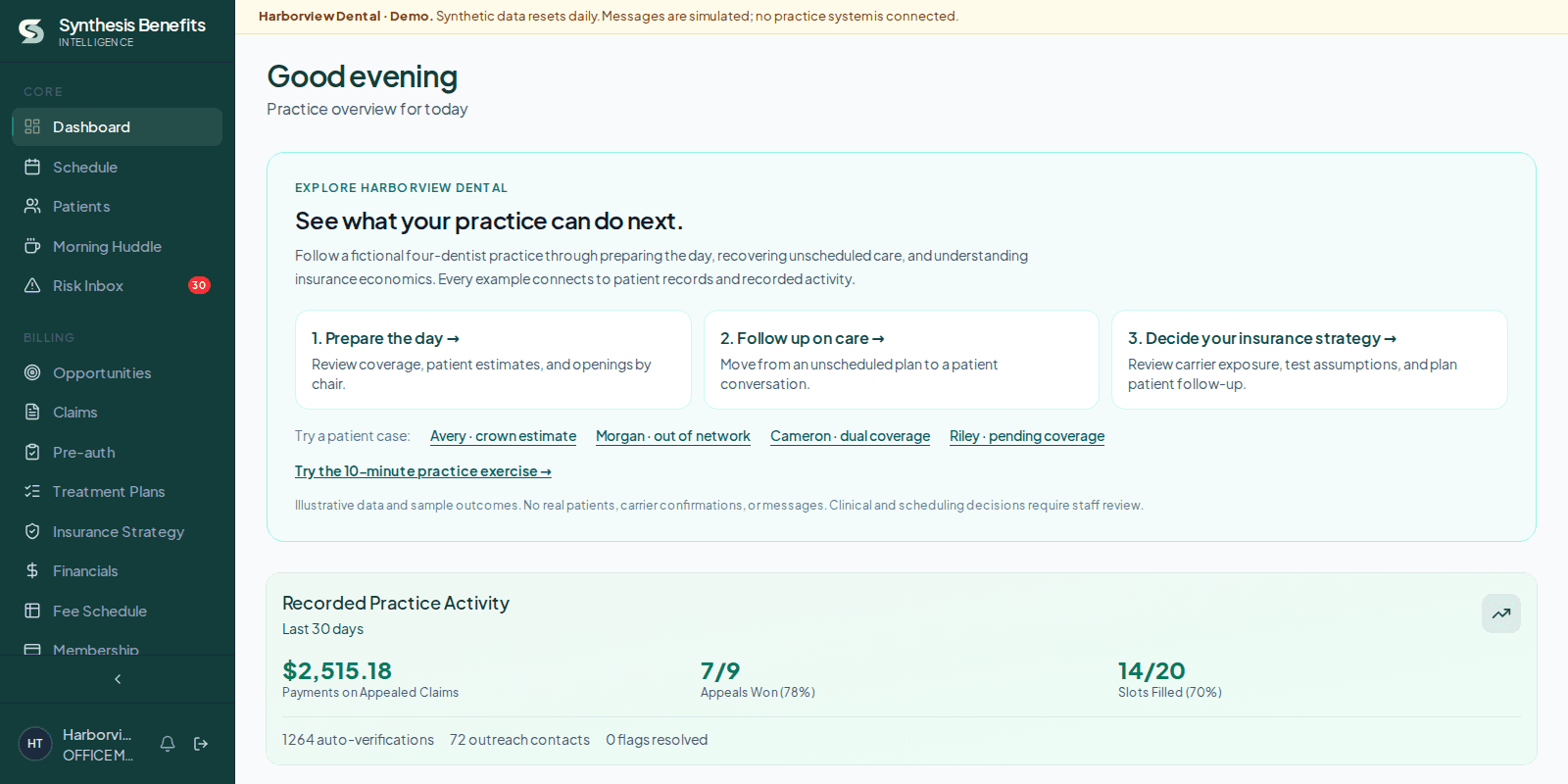Click the Synthesis Benefits logo icon
Screen dimensions: 1568x784
pyautogui.click(x=31, y=31)
